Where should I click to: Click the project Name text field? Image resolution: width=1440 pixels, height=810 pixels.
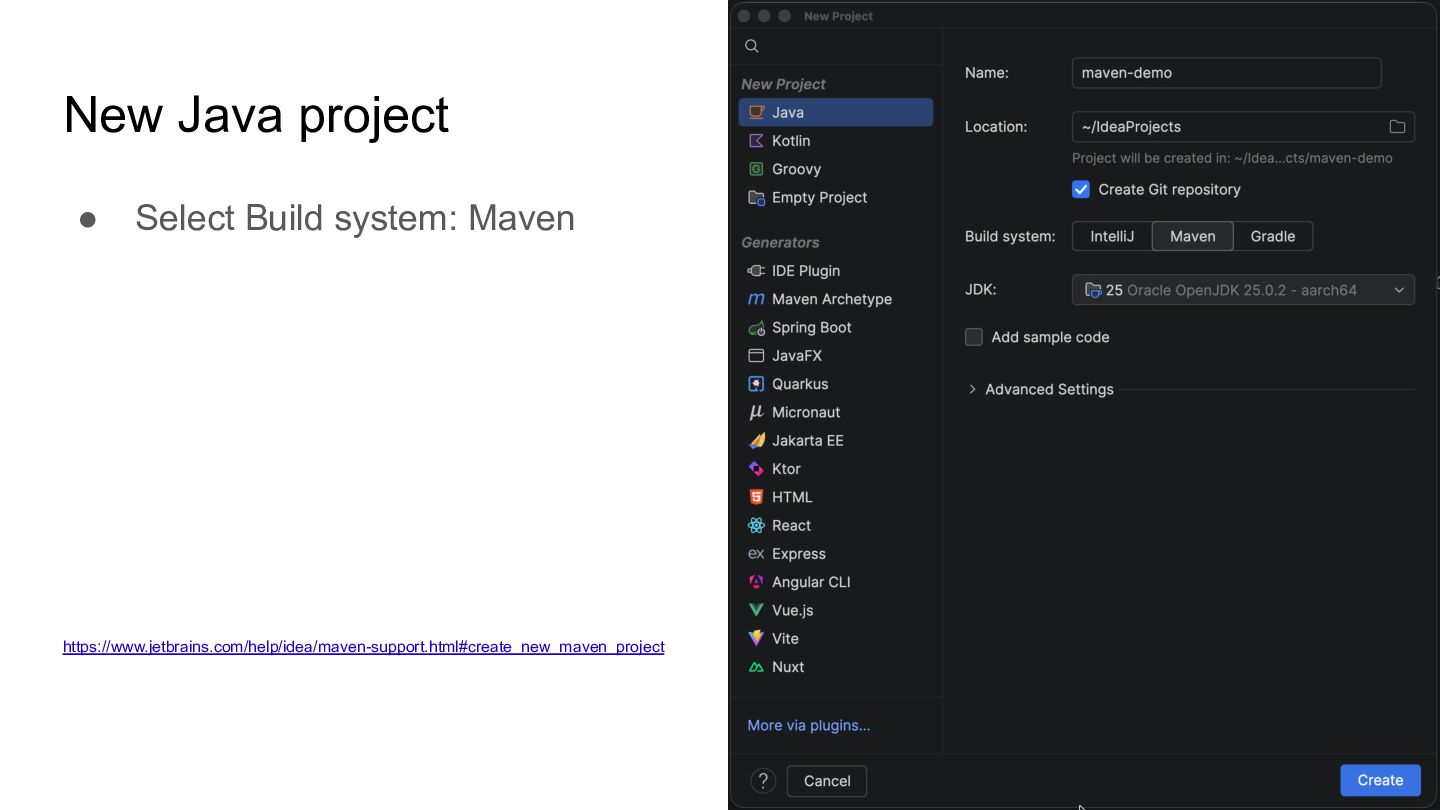coord(1226,73)
